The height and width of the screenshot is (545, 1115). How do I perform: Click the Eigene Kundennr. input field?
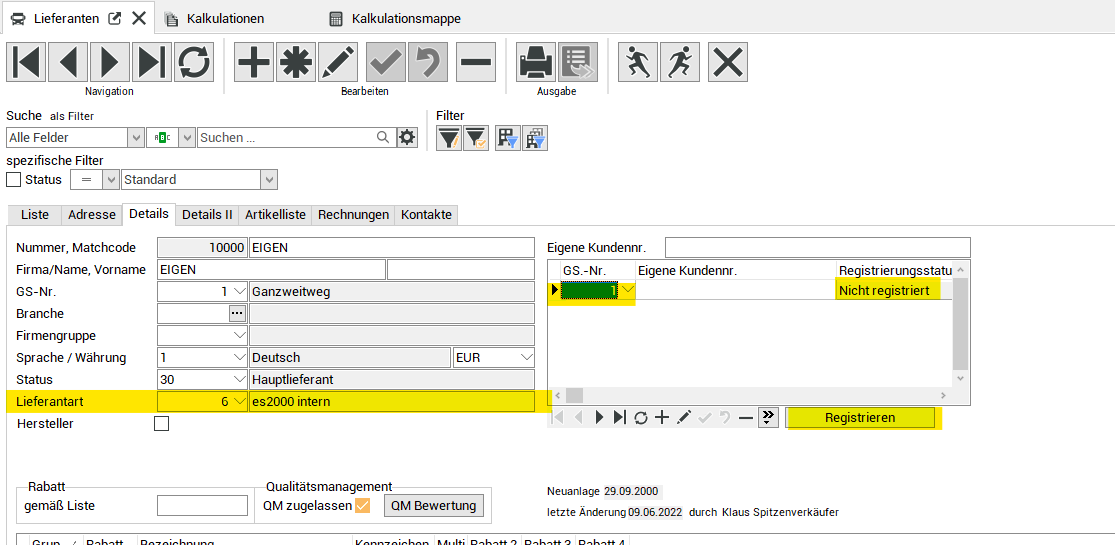pyautogui.click(x=818, y=248)
